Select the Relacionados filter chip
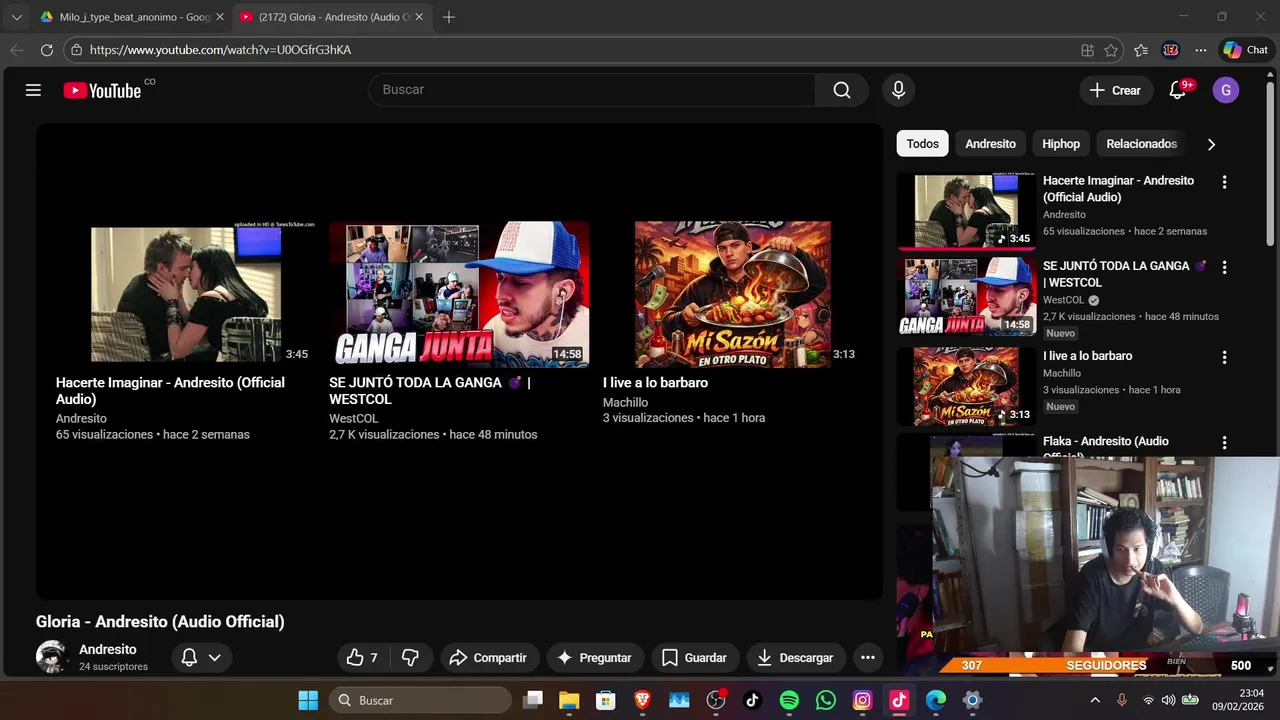Viewport: 1280px width, 720px height. 1141,144
